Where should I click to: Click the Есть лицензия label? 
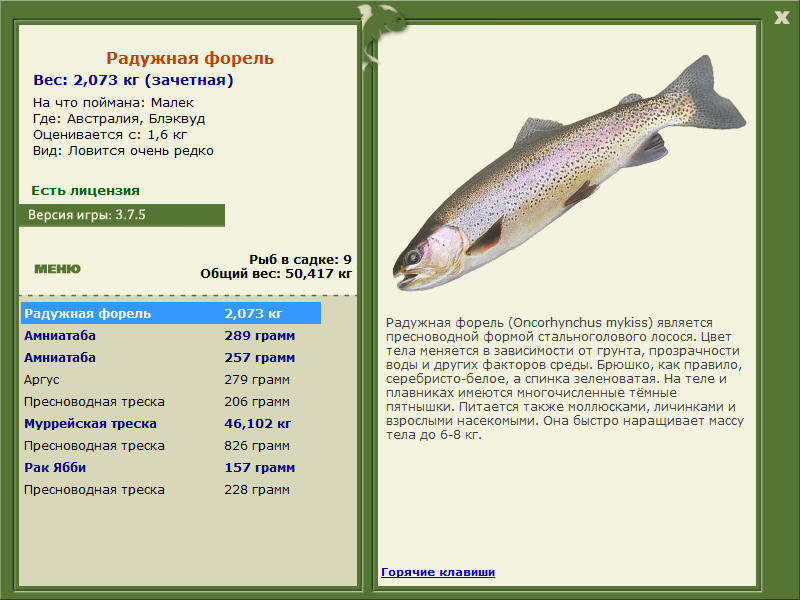click(85, 190)
